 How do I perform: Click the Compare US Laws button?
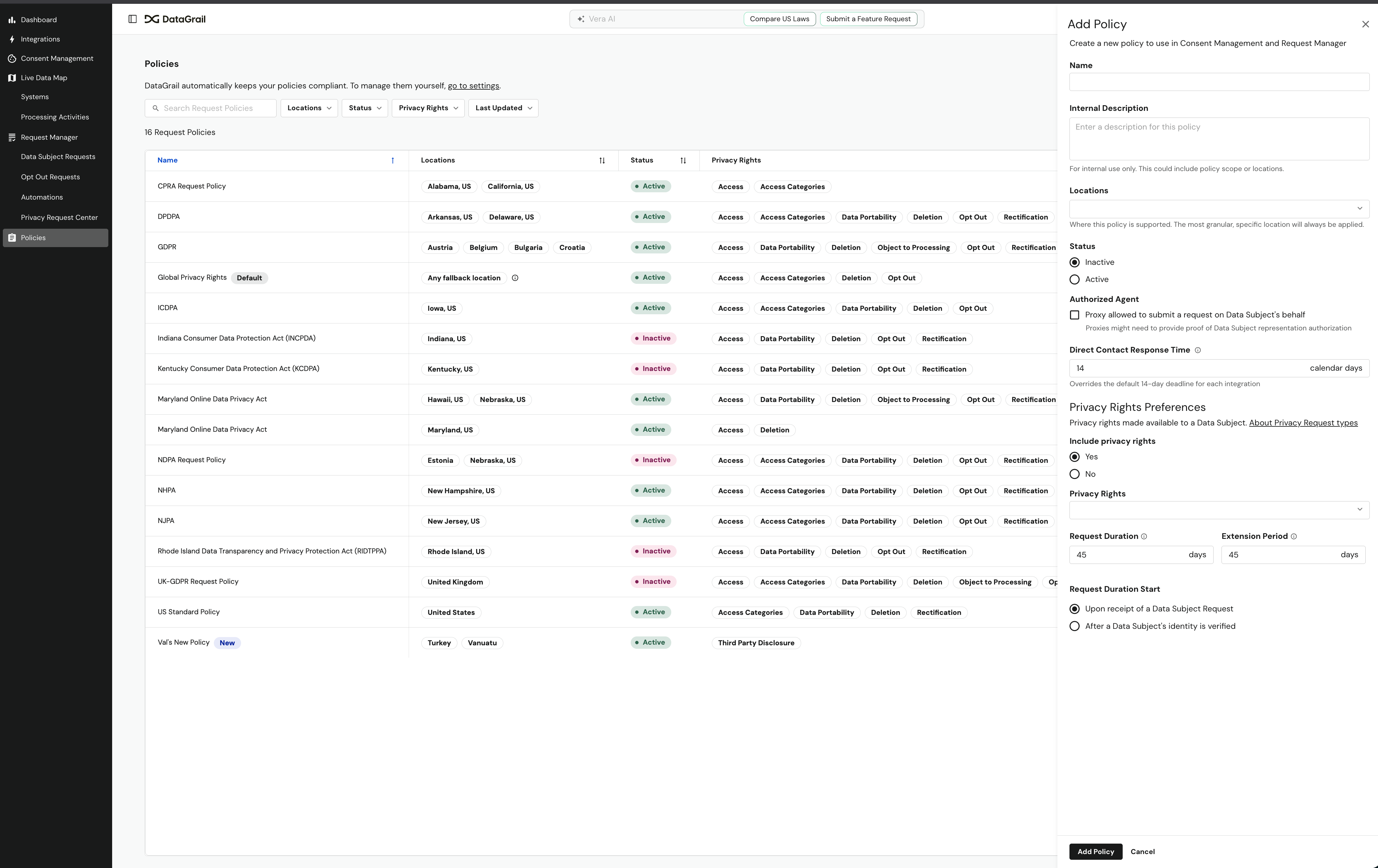(779, 18)
